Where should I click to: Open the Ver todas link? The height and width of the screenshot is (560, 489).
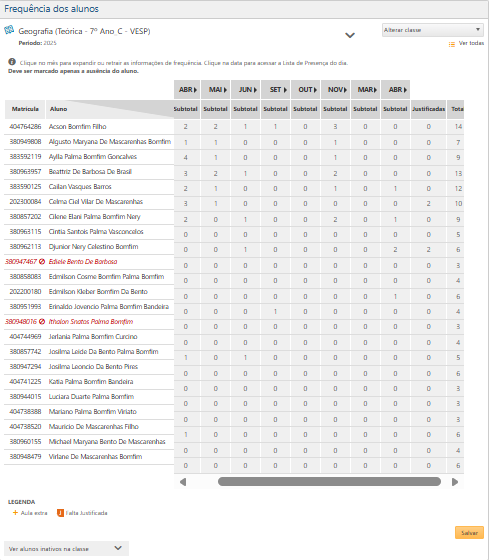pos(471,43)
